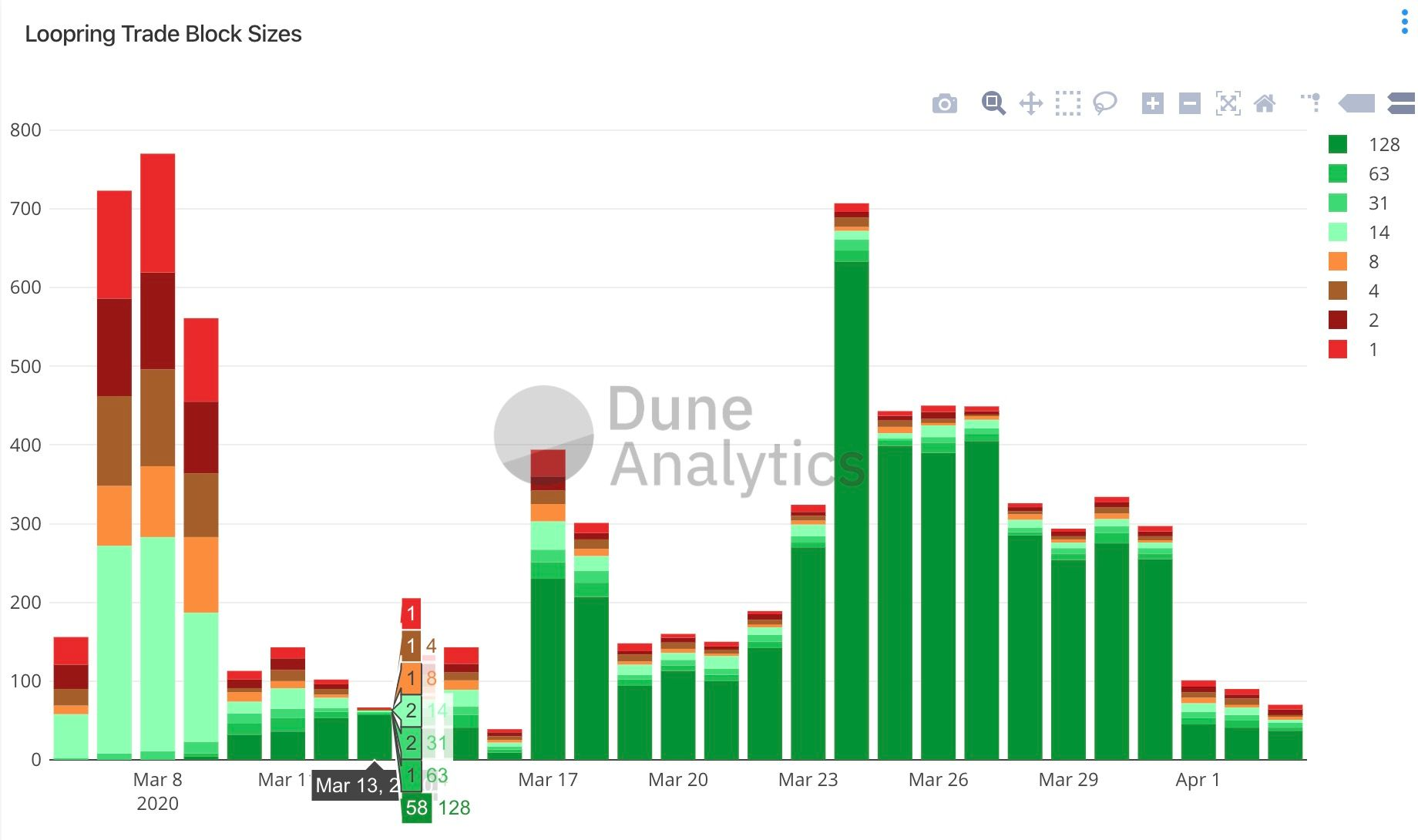Screen dimensions: 1418x840
Task: Click the dark green segment of the Mar 17 bar
Action: (548, 669)
